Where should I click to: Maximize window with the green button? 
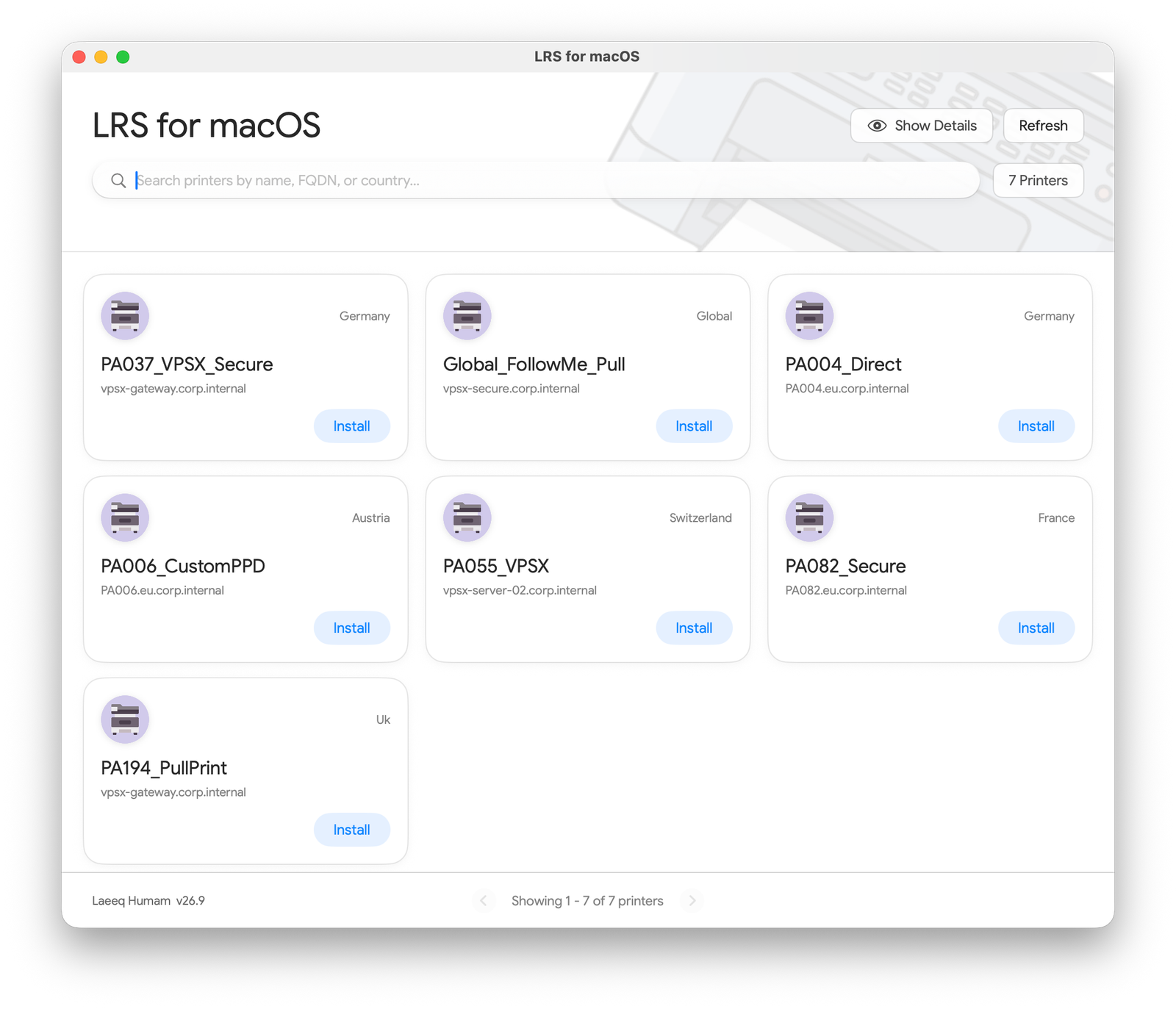point(123,57)
